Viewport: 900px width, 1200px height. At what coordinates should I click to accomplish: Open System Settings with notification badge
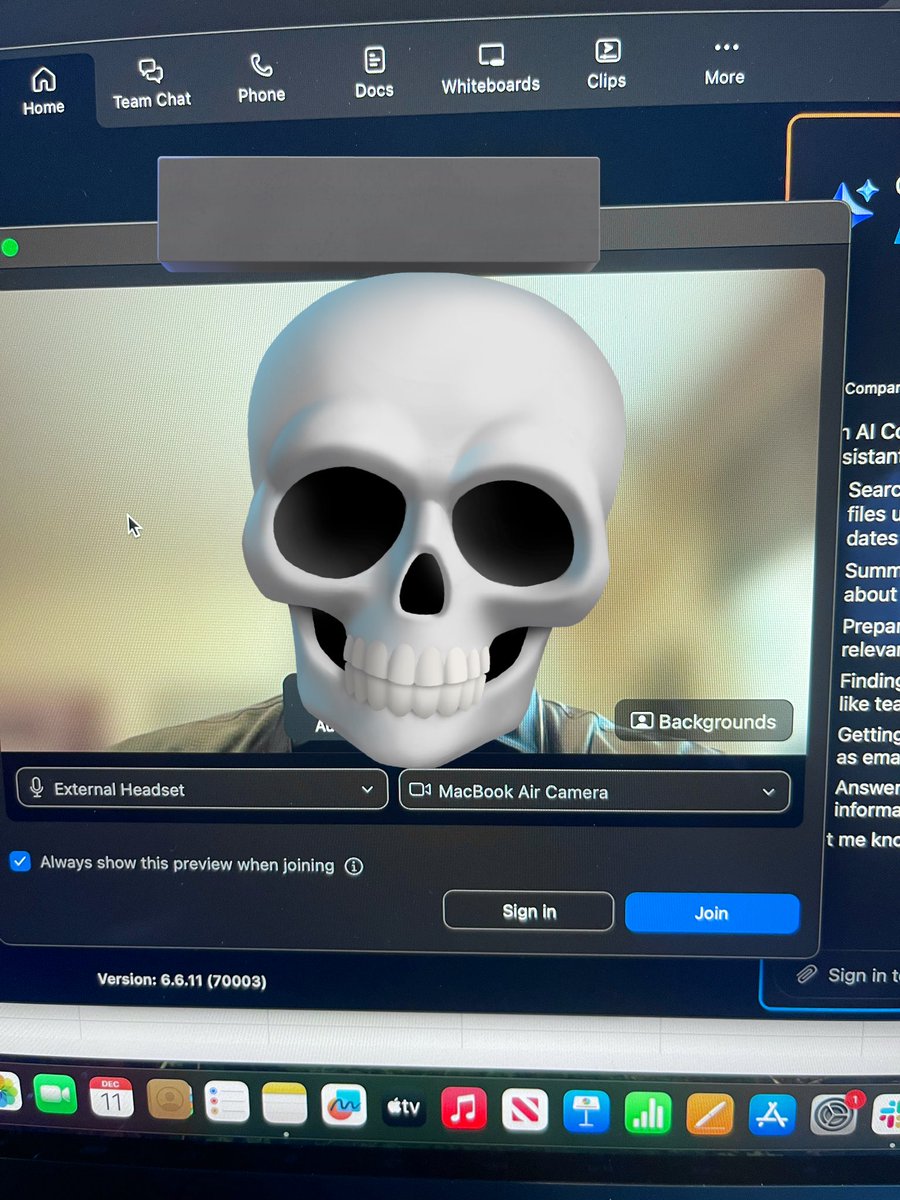[834, 1114]
